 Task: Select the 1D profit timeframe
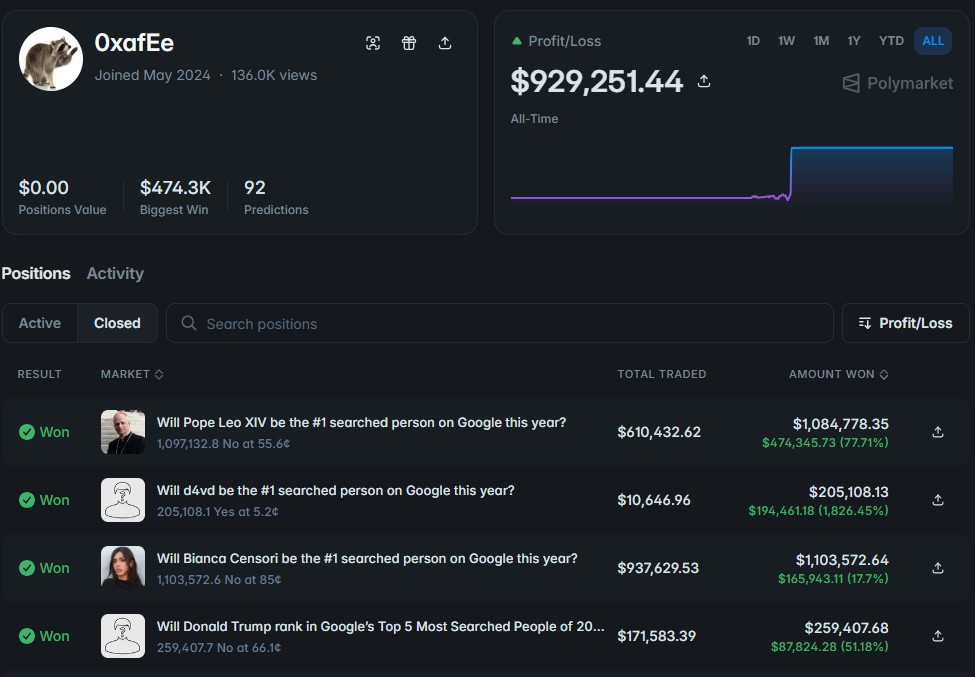753,41
